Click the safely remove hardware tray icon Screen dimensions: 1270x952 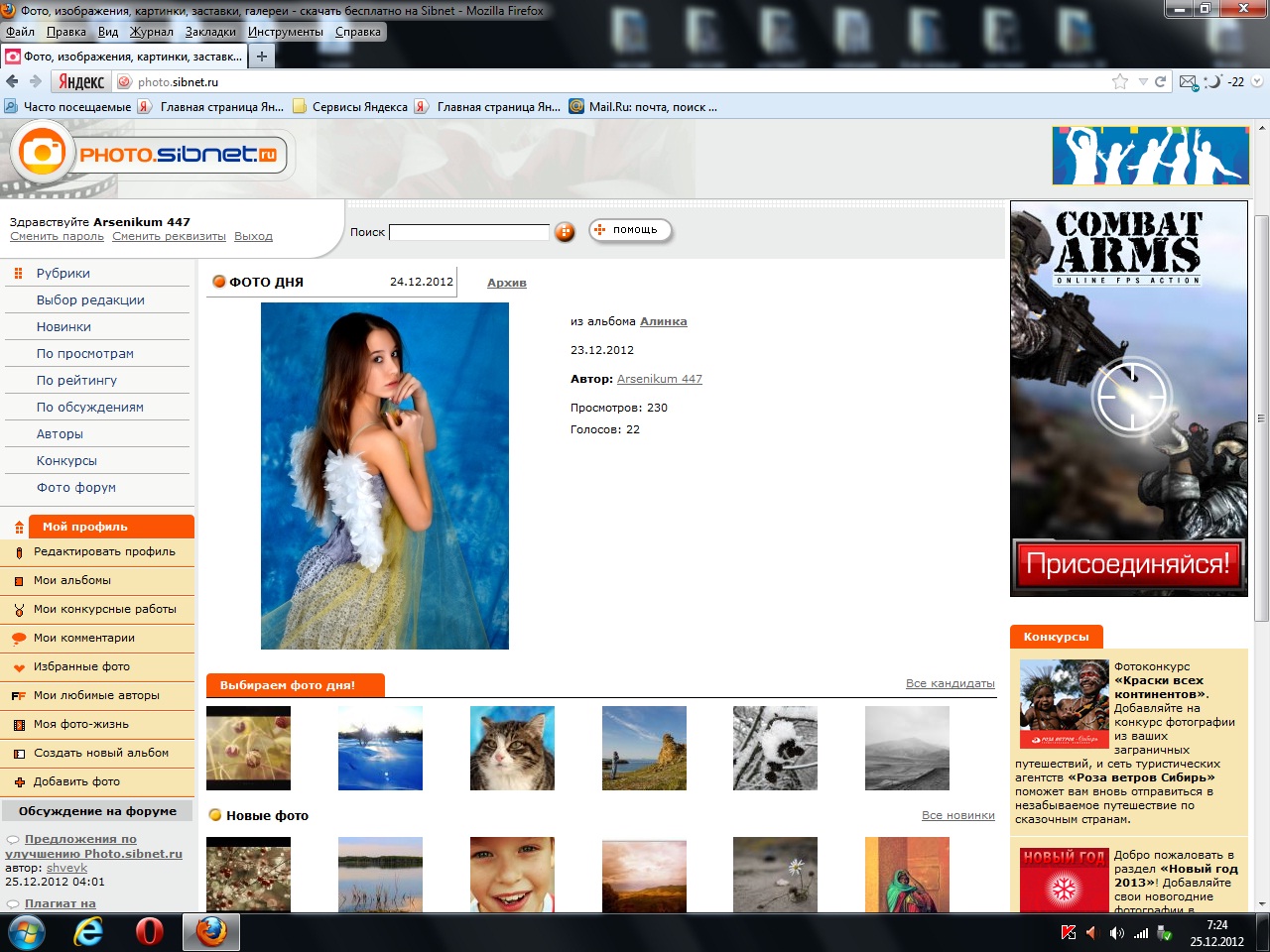tap(1165, 933)
